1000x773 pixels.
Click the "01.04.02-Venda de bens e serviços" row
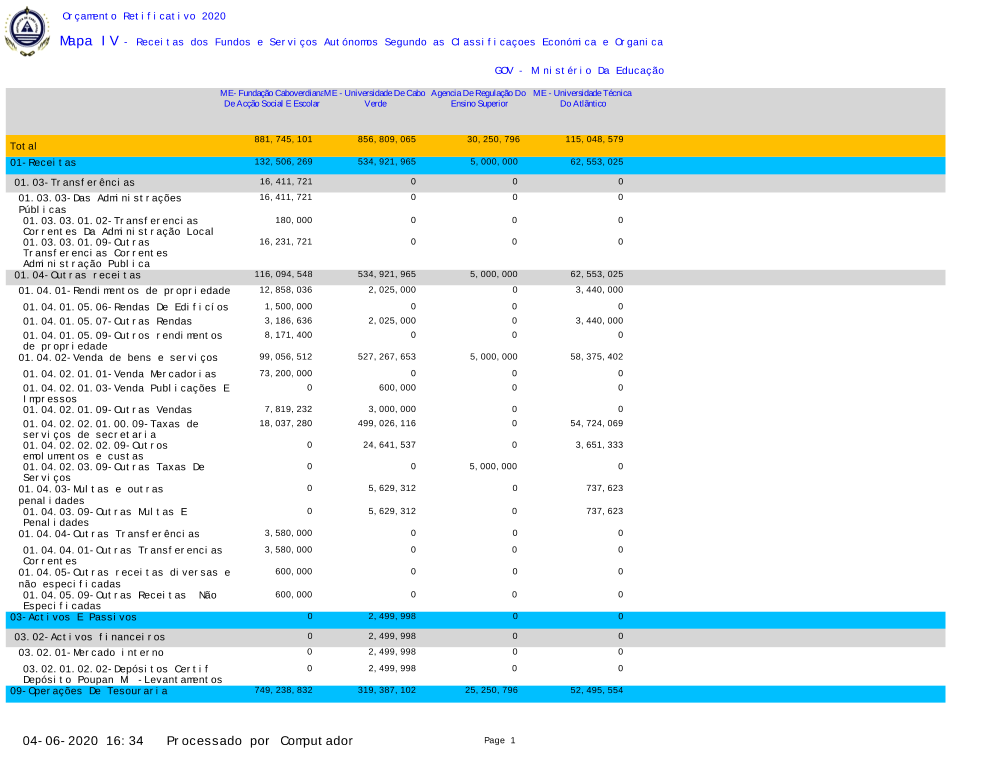coord(118,357)
